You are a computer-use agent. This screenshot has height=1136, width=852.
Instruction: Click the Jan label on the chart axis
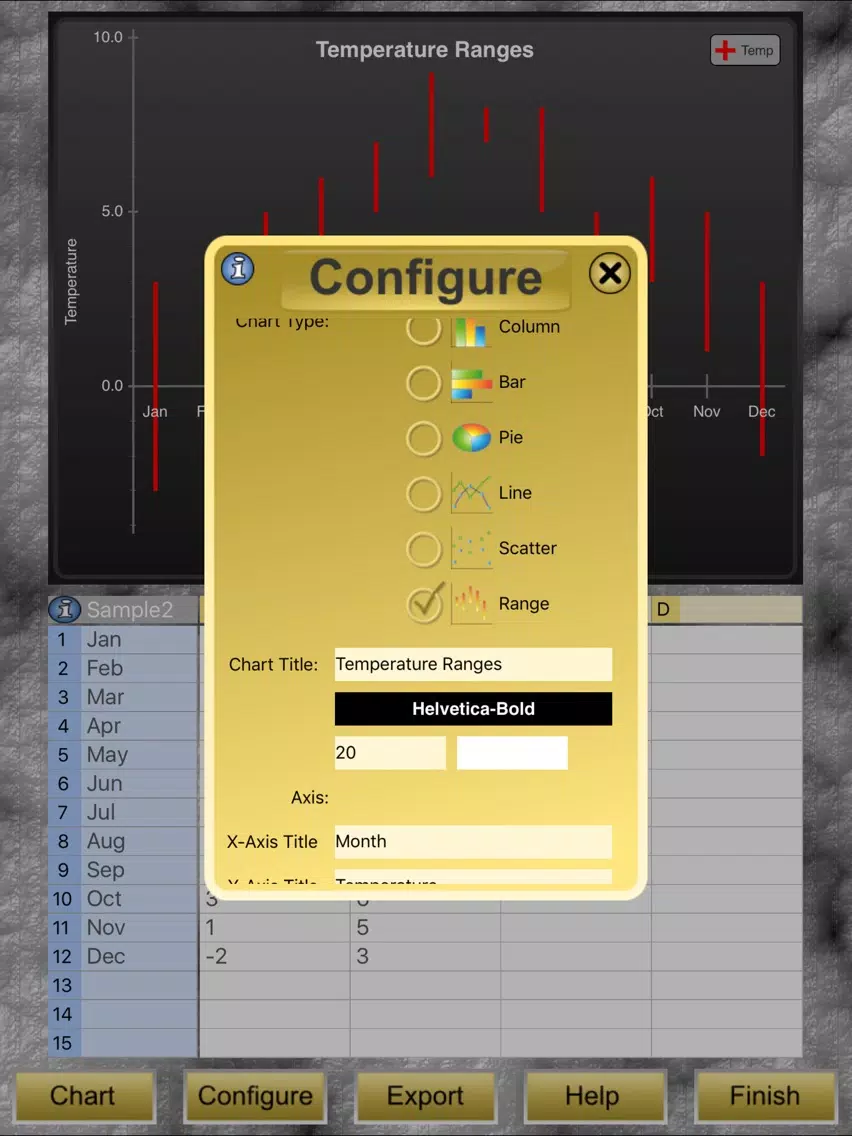point(155,412)
